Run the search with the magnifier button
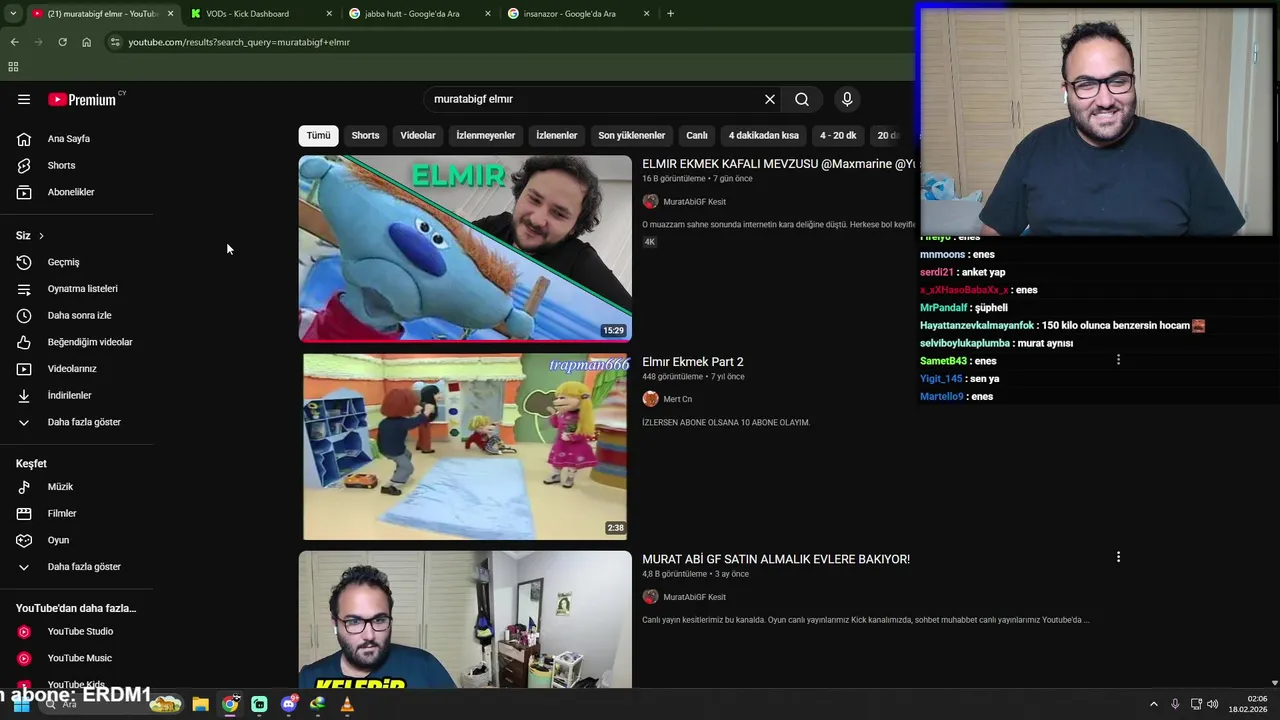The image size is (1280, 720). point(802,99)
